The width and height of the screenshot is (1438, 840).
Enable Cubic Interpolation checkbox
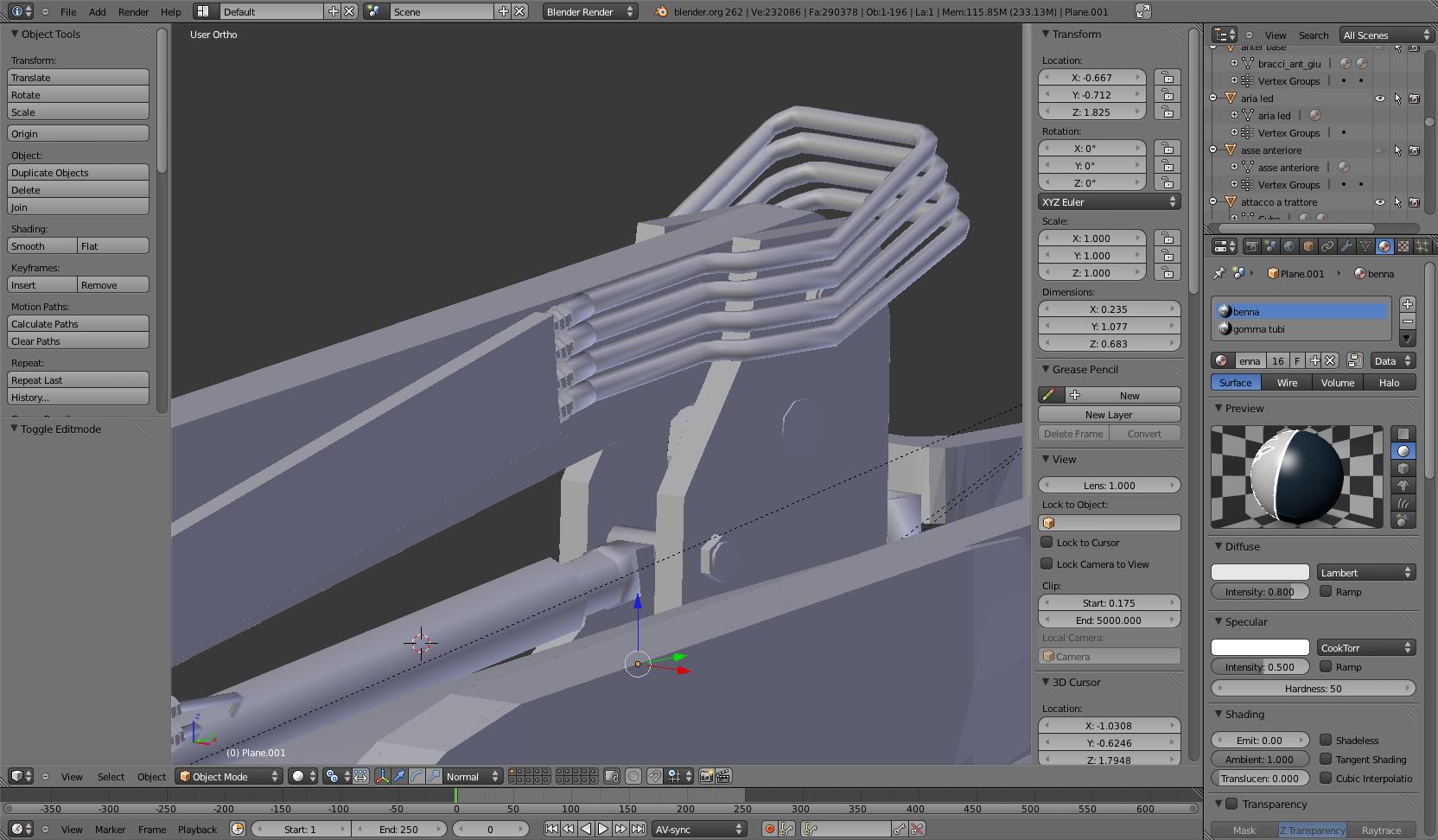(1326, 778)
